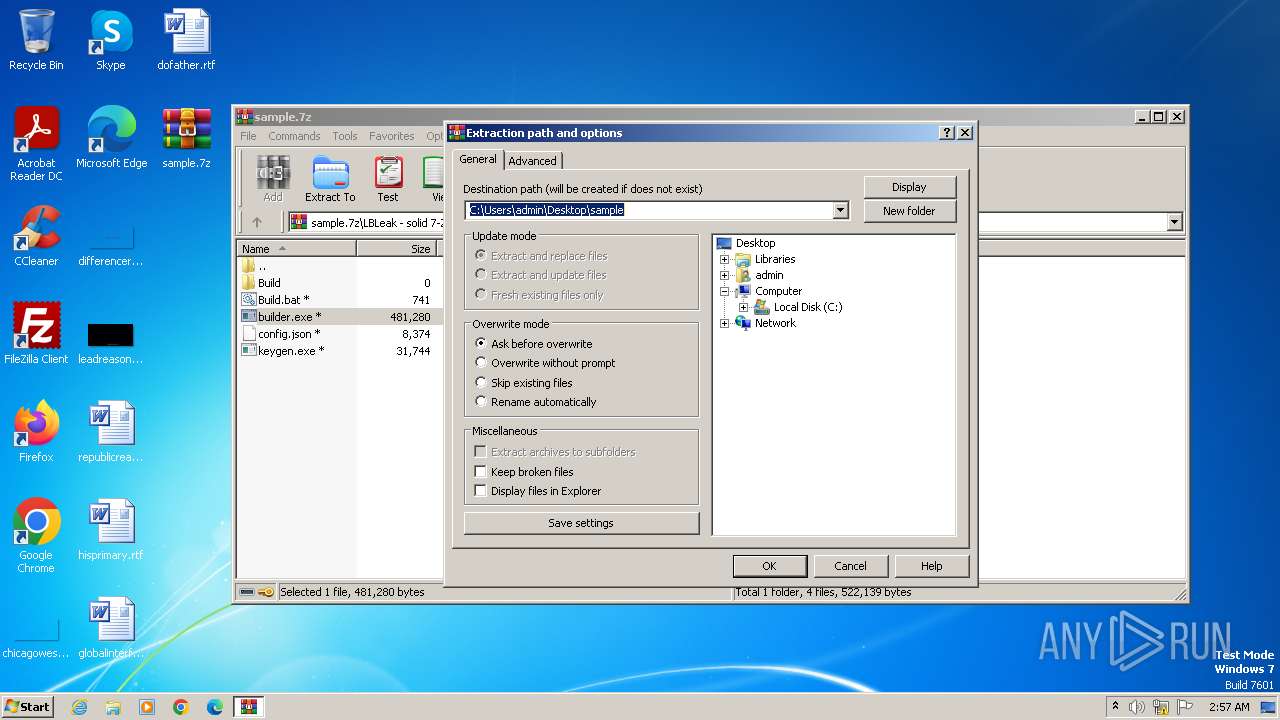Switch to the General tab
Viewport: 1280px width, 720px height.
[477, 159]
